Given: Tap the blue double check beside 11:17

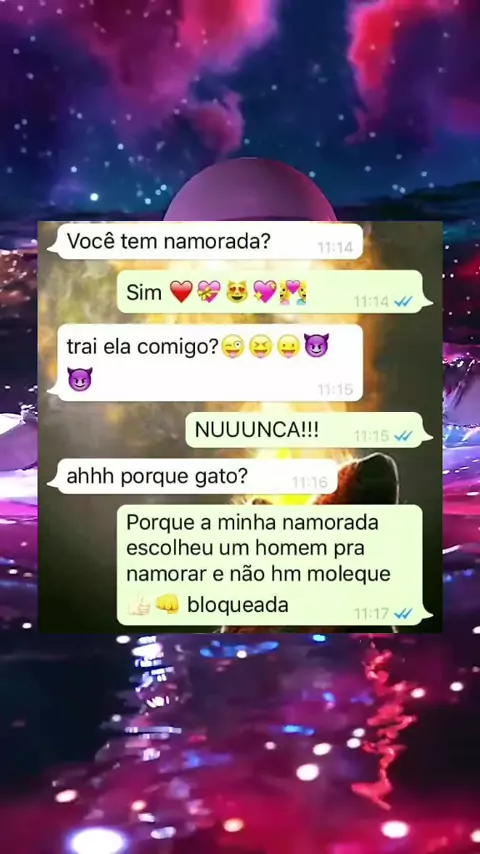Looking at the screenshot, I should click(x=403, y=614).
